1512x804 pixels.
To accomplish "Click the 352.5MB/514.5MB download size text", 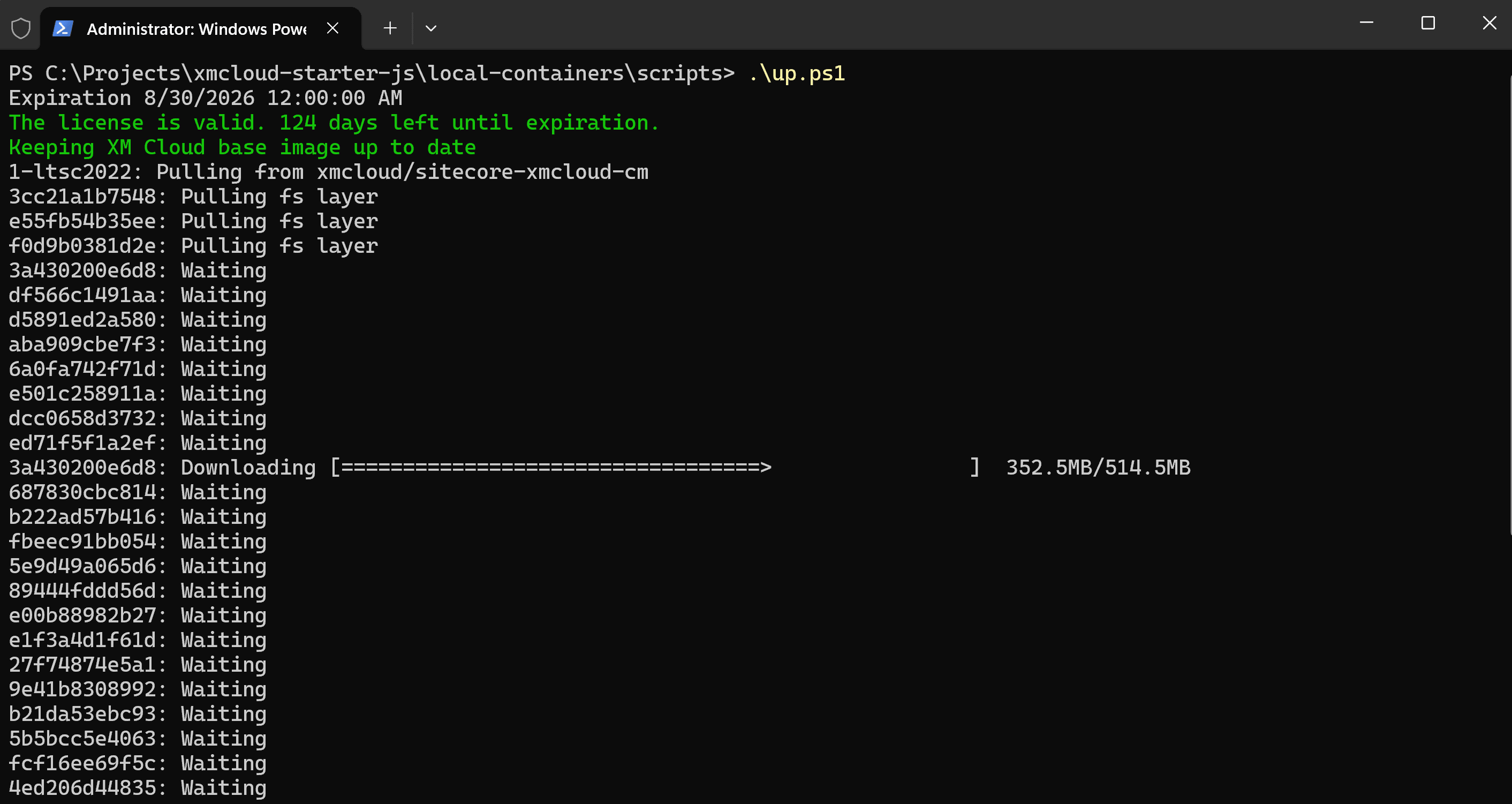I will click(1098, 468).
